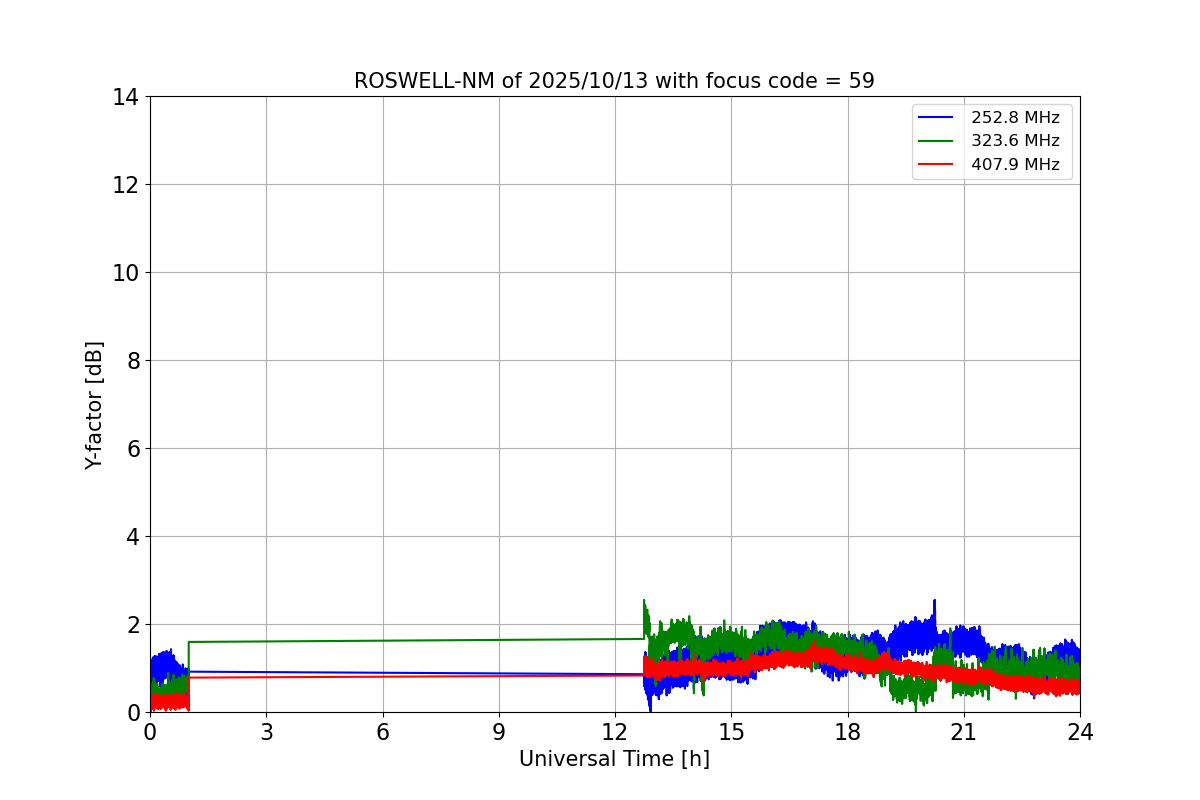Click the x-axis tick label 21

[964, 732]
